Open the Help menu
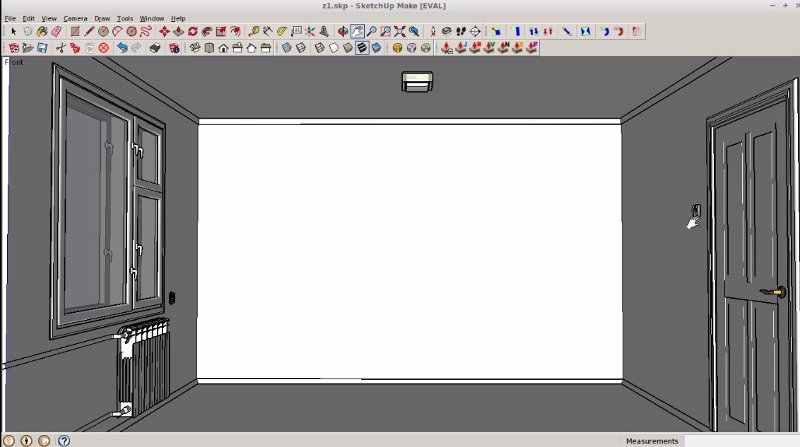 pyautogui.click(x=178, y=18)
